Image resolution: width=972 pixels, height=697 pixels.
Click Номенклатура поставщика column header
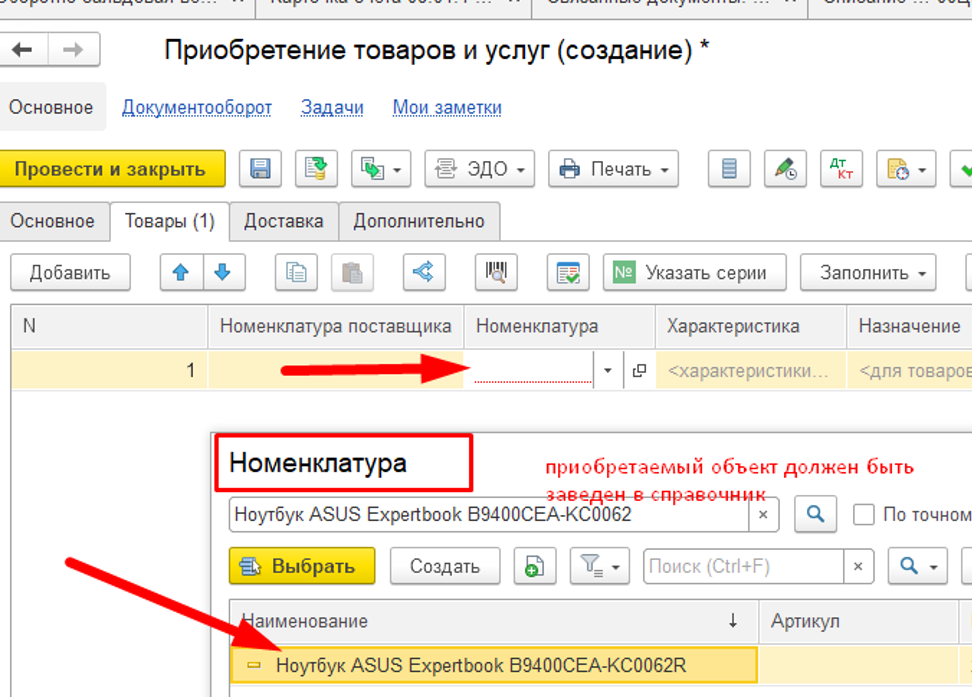point(336,326)
